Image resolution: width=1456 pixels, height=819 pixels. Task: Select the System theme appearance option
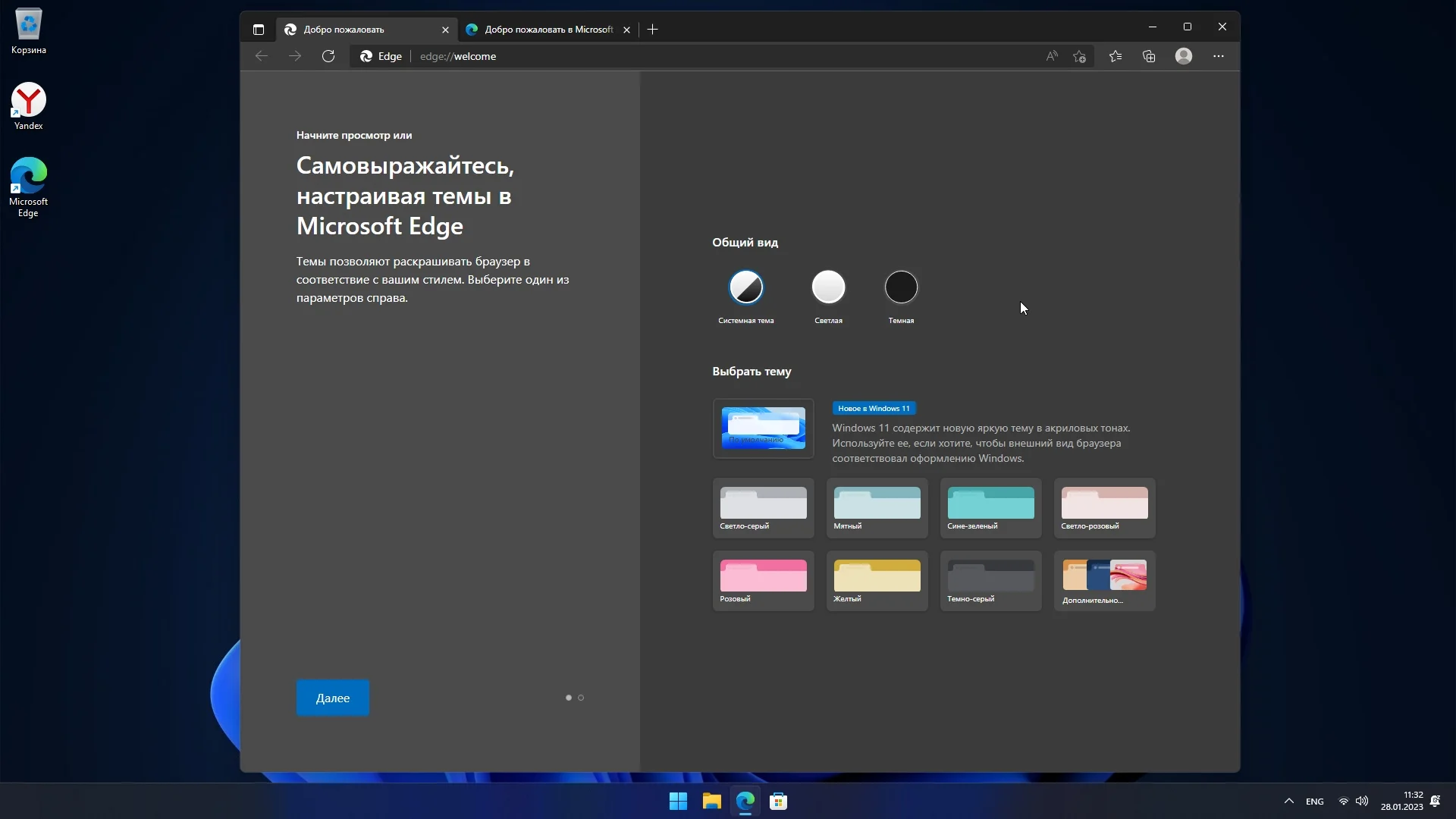pyautogui.click(x=746, y=287)
